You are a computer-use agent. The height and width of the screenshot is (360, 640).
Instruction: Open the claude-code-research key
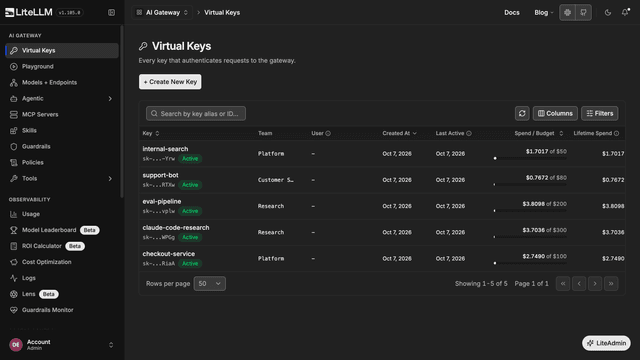click(176, 227)
